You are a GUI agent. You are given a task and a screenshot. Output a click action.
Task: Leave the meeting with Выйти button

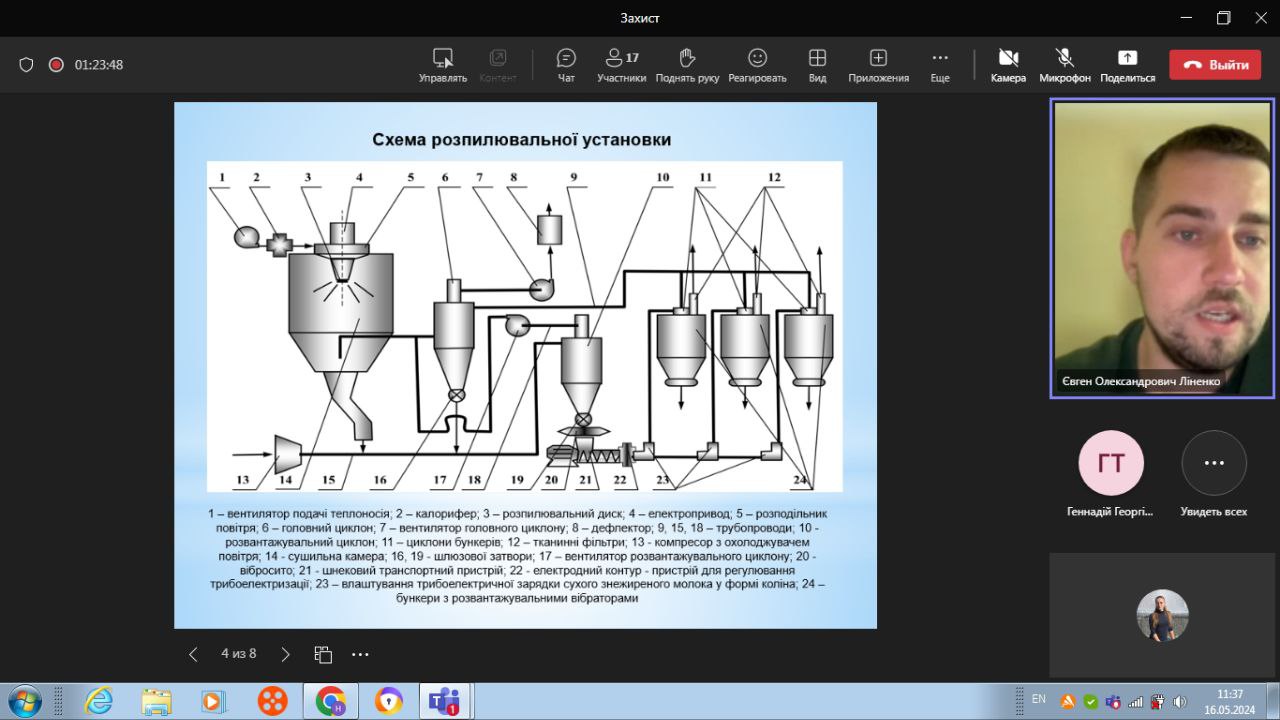pyautogui.click(x=1215, y=65)
